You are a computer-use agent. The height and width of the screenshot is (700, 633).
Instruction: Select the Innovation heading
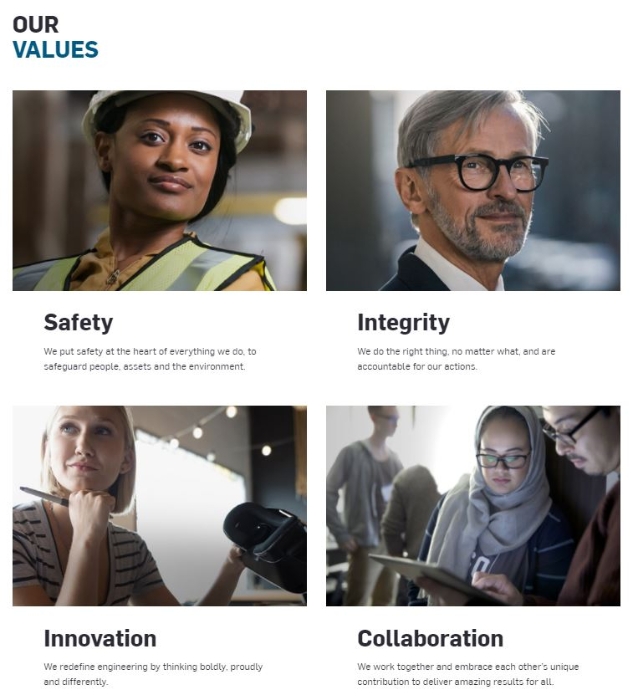point(100,638)
